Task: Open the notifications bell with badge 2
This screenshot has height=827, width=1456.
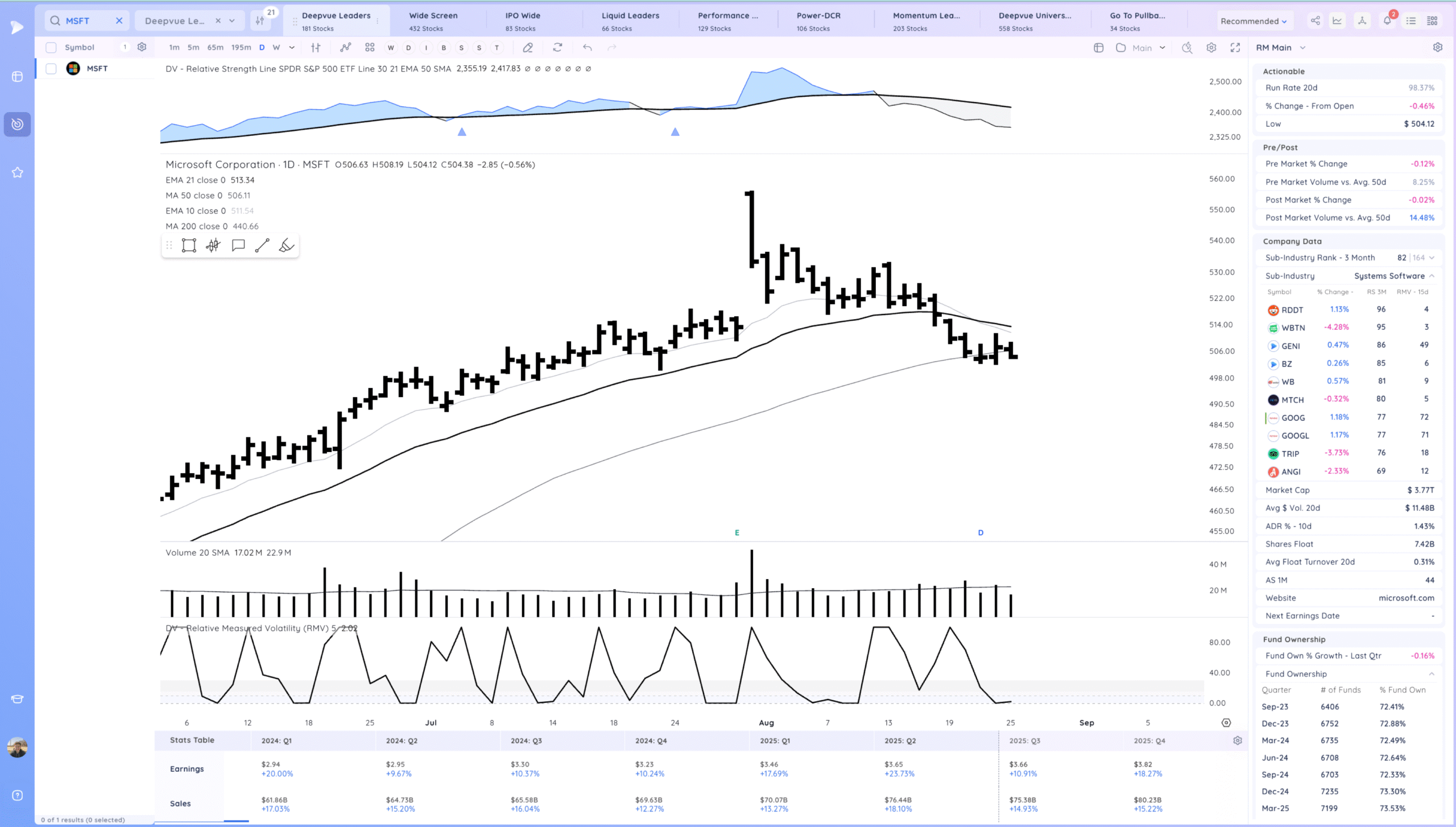Action: (x=1387, y=21)
